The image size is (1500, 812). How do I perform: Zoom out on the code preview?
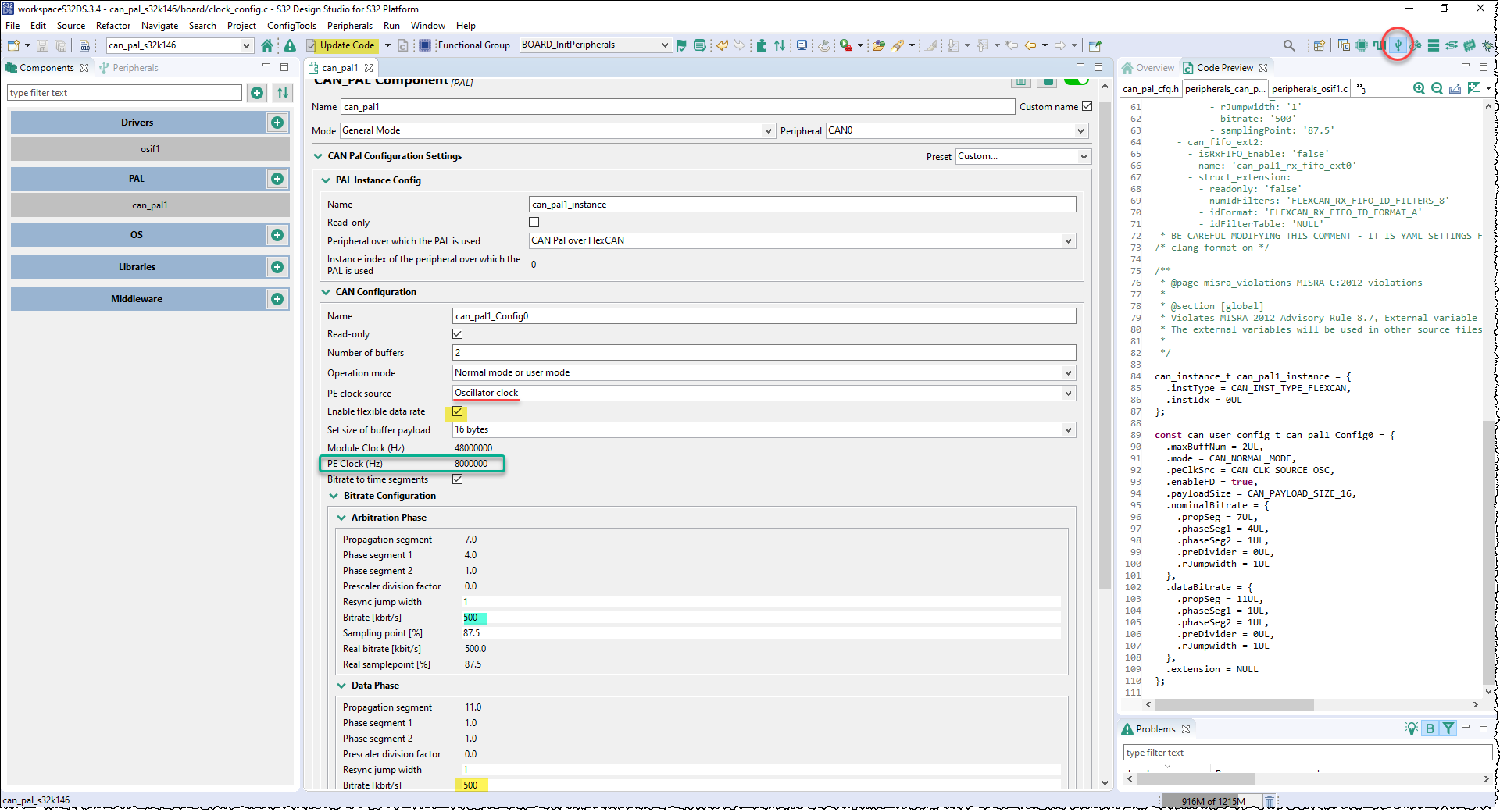click(x=1437, y=88)
